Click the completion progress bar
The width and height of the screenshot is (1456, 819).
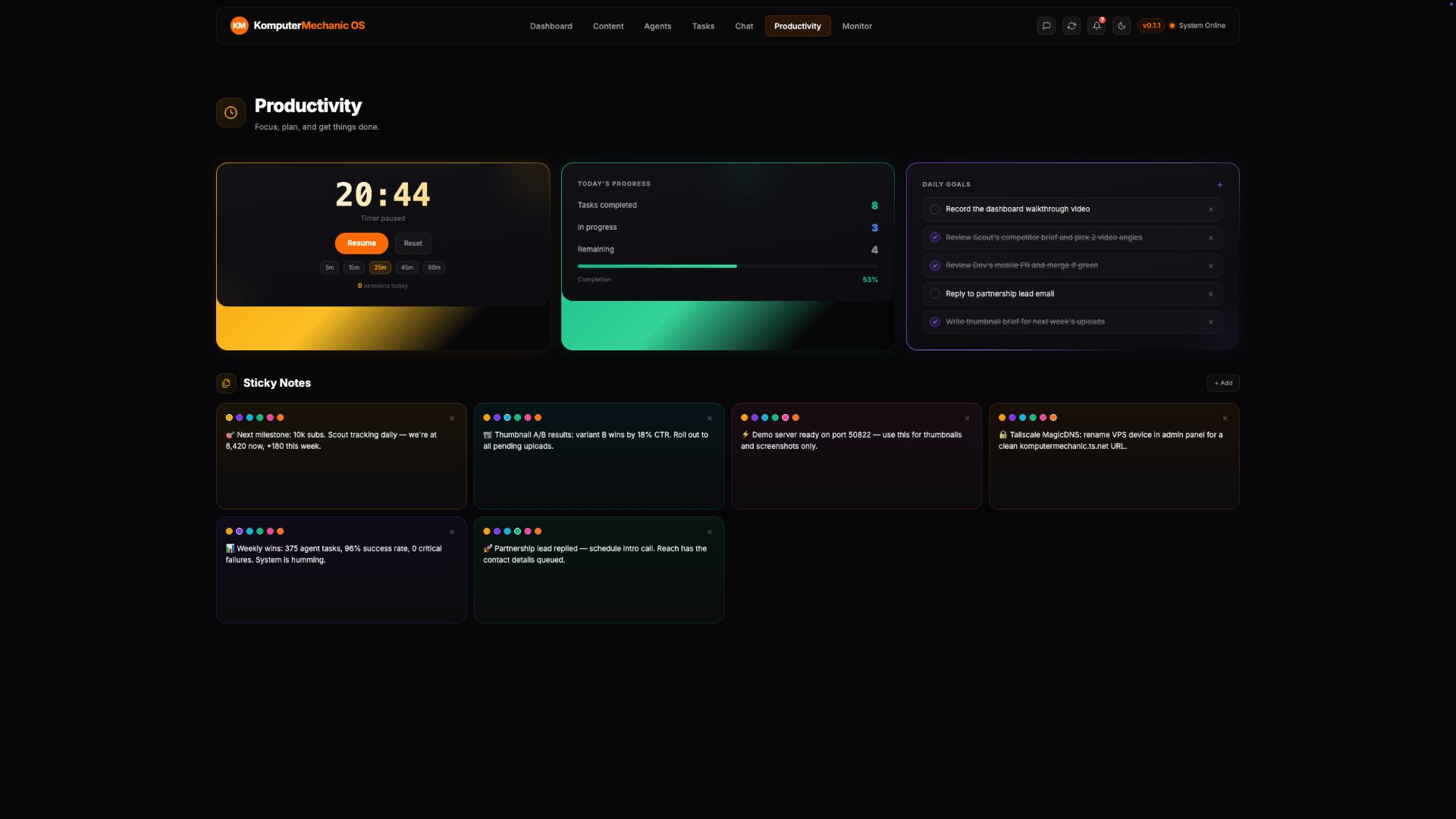coord(728,266)
